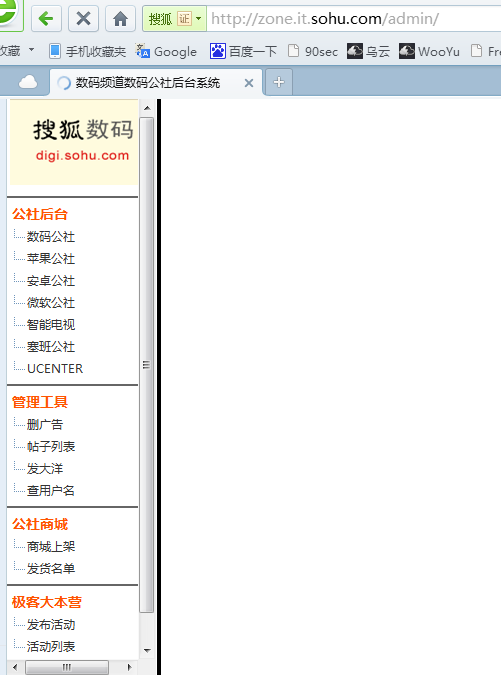Open 智能电视 in sidebar

point(51,325)
